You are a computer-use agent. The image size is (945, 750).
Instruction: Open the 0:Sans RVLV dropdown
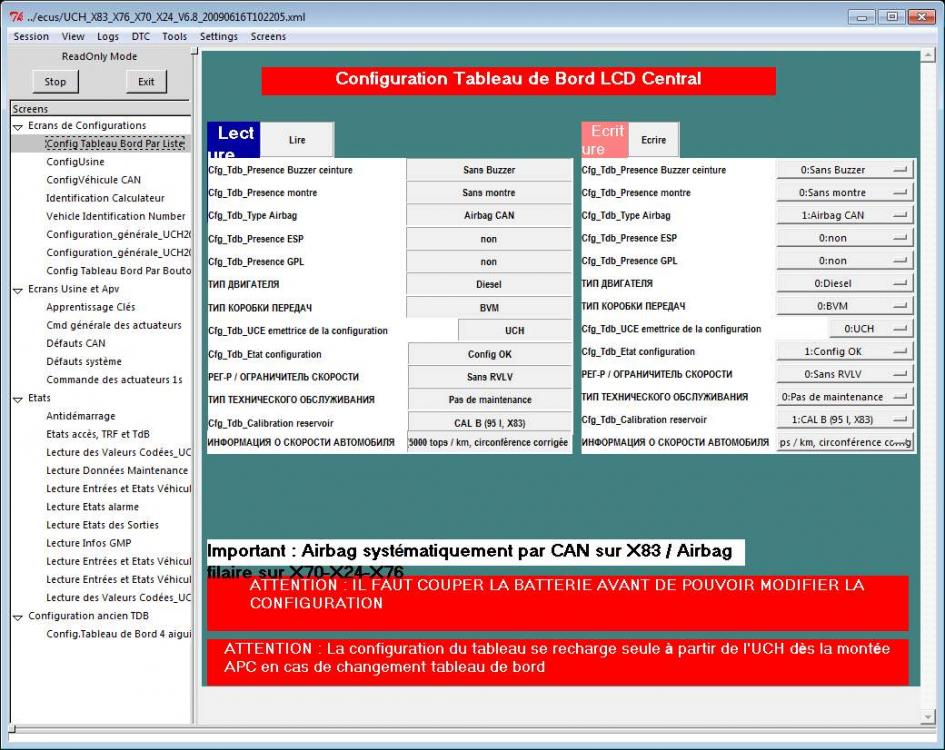[x=844, y=374]
